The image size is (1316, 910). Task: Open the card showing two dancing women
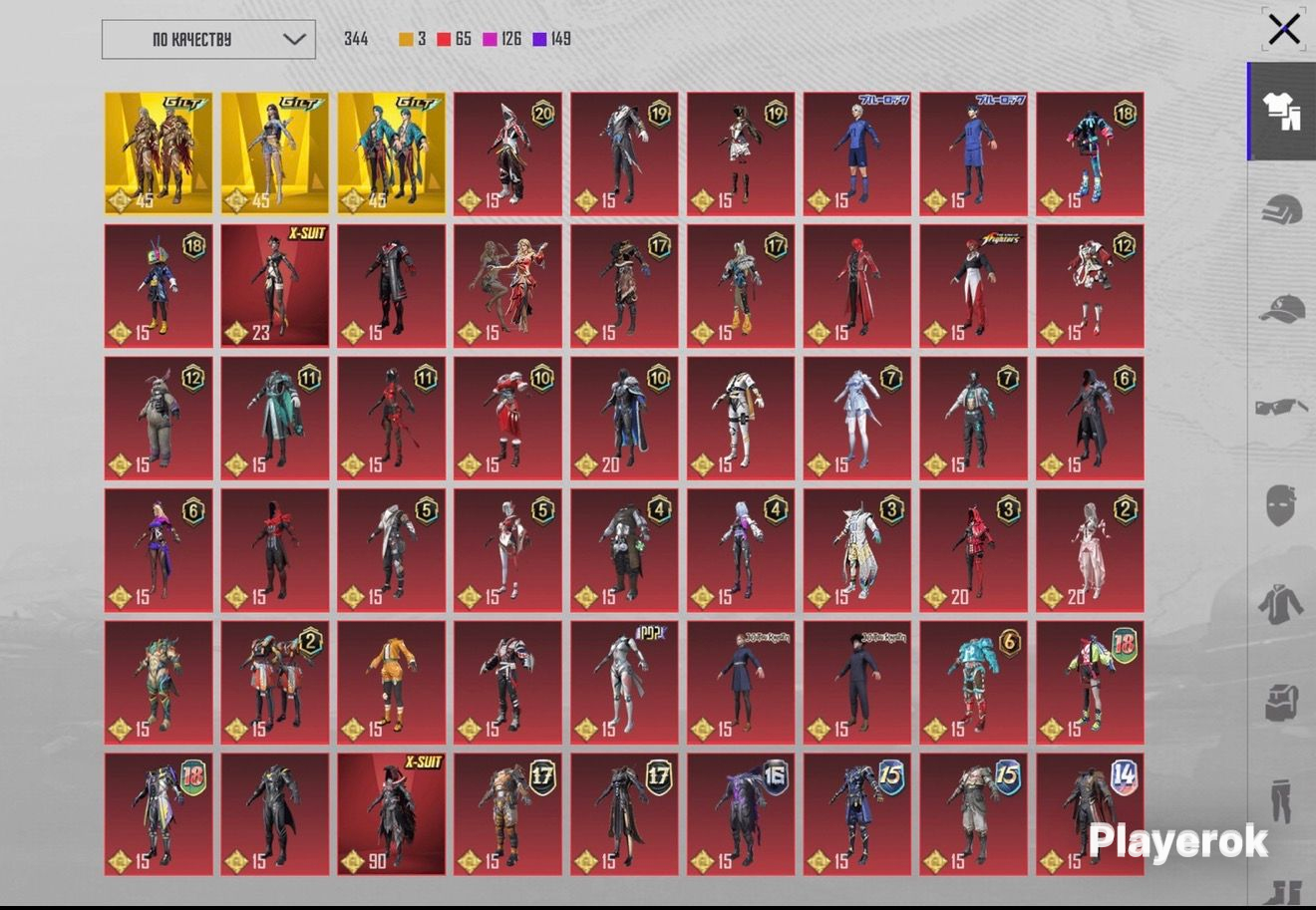tap(508, 286)
